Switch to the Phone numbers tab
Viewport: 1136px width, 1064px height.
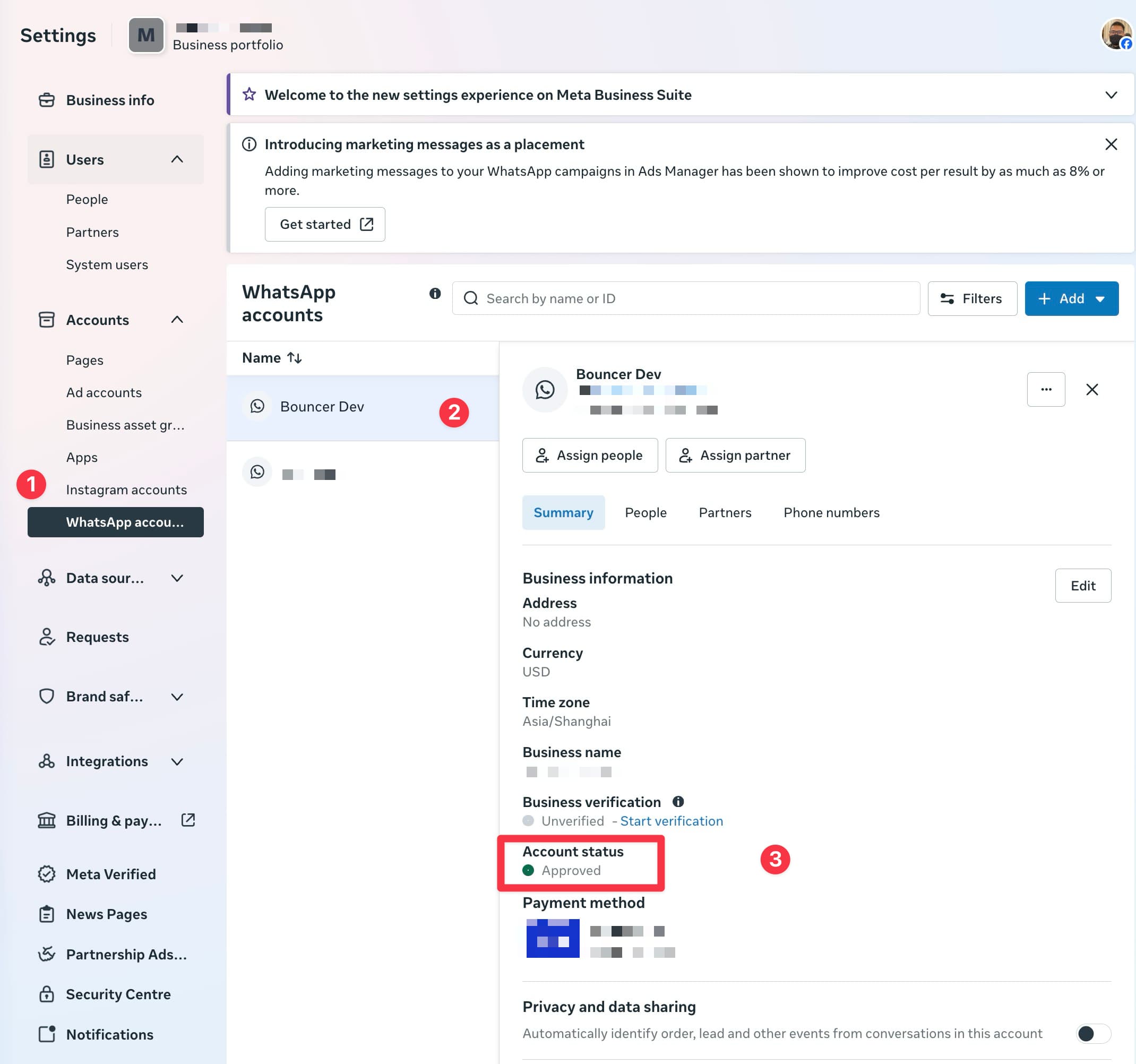click(831, 512)
